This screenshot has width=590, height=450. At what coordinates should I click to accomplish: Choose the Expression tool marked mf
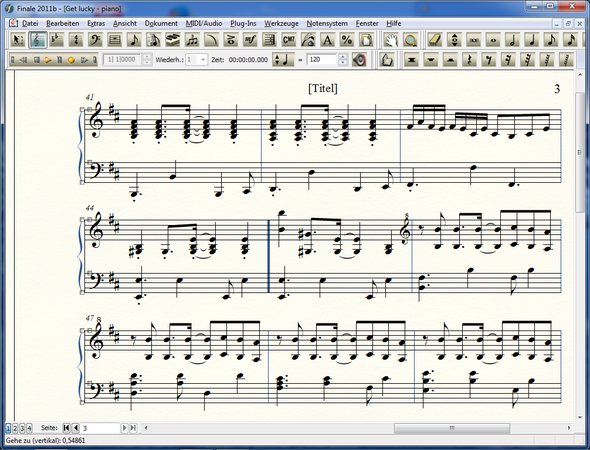coord(250,40)
